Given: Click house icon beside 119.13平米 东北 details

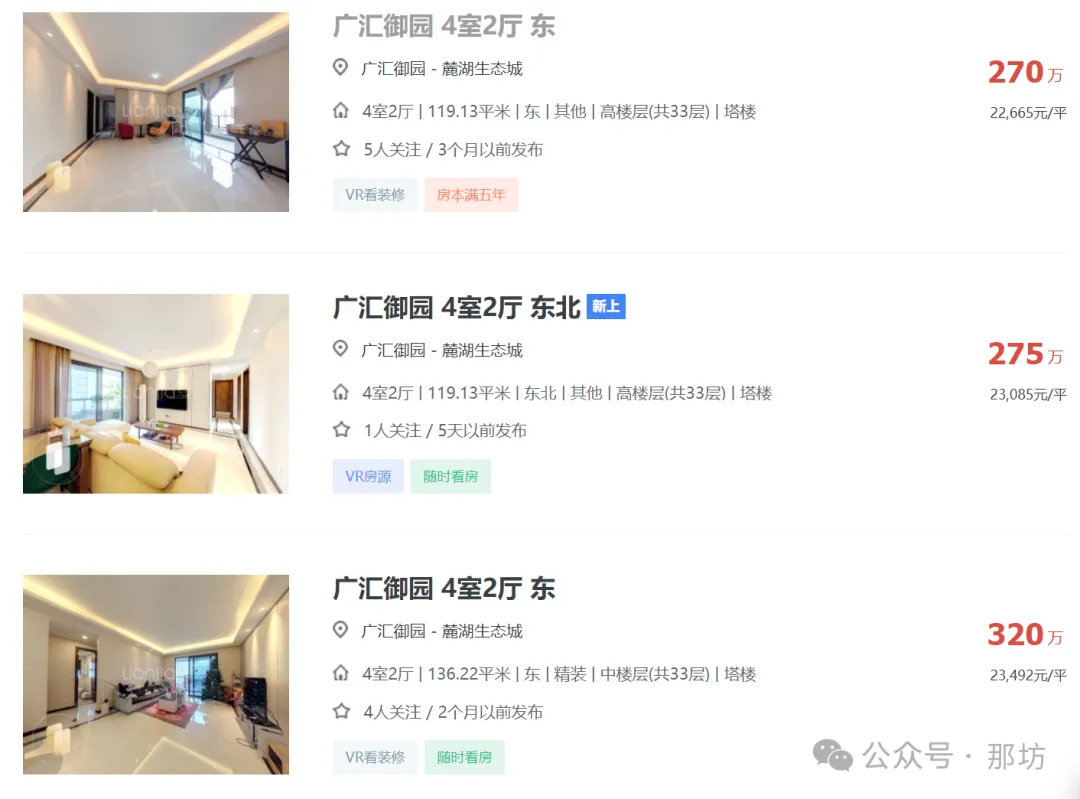Looking at the screenshot, I should (341, 393).
